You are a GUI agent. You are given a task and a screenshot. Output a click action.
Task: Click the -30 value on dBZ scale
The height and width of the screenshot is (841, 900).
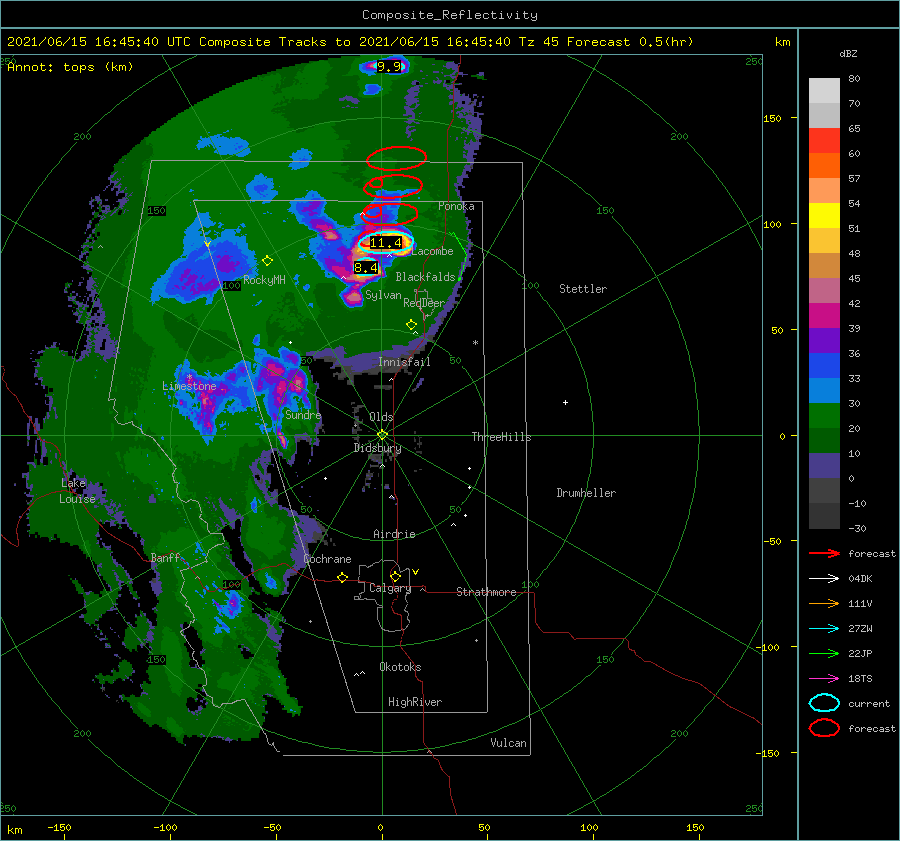point(857,529)
